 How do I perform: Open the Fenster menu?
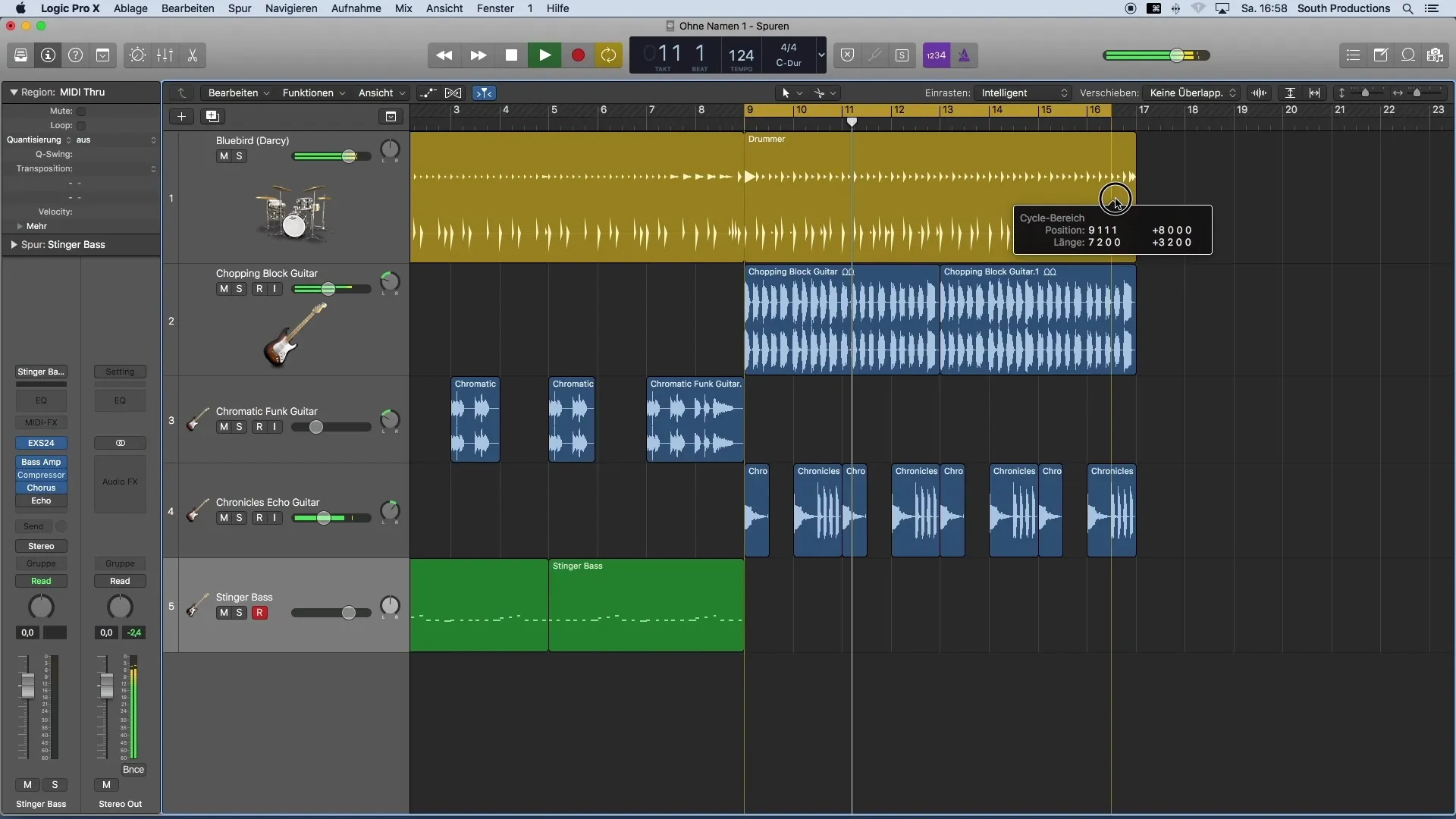pyautogui.click(x=495, y=8)
